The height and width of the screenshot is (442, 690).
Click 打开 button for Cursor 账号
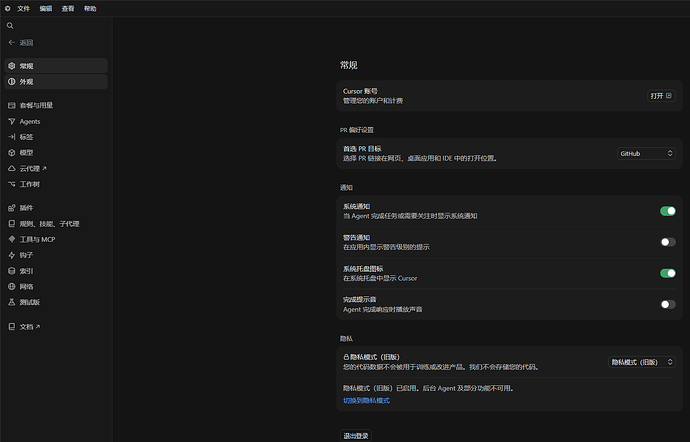pos(661,96)
